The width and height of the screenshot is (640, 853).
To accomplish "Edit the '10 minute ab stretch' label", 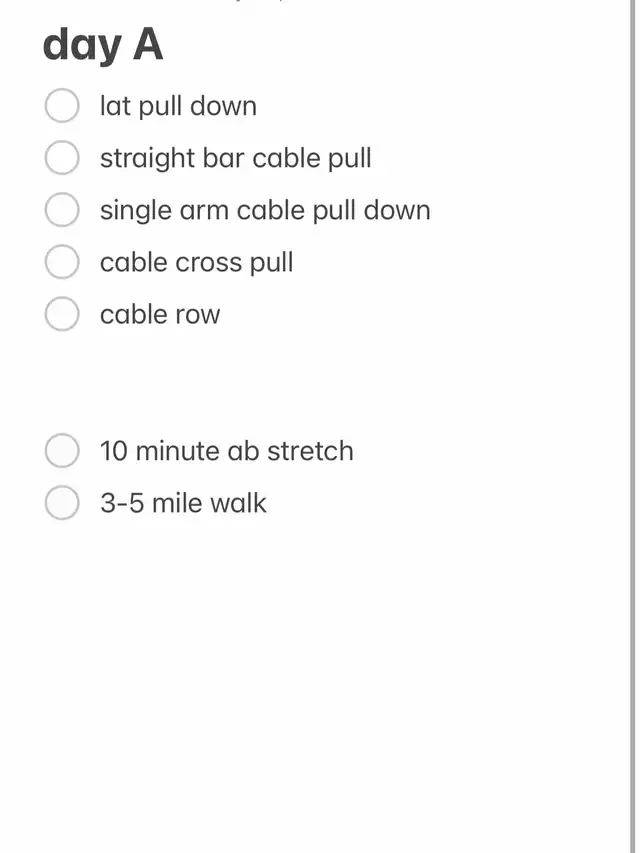I will [x=226, y=451].
